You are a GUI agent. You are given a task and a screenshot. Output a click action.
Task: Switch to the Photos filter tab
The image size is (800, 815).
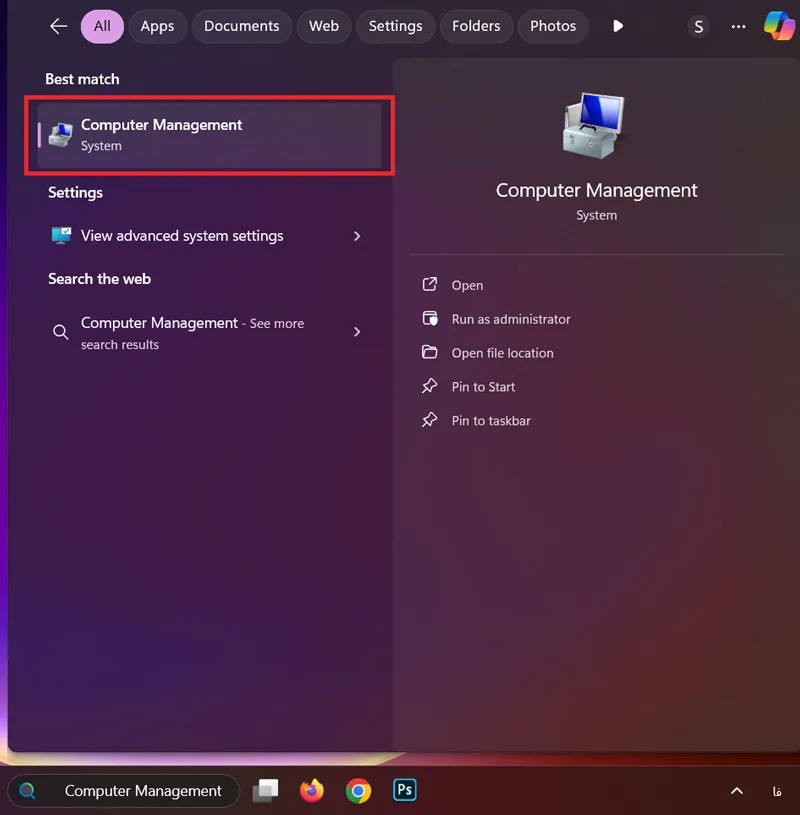[x=553, y=26]
